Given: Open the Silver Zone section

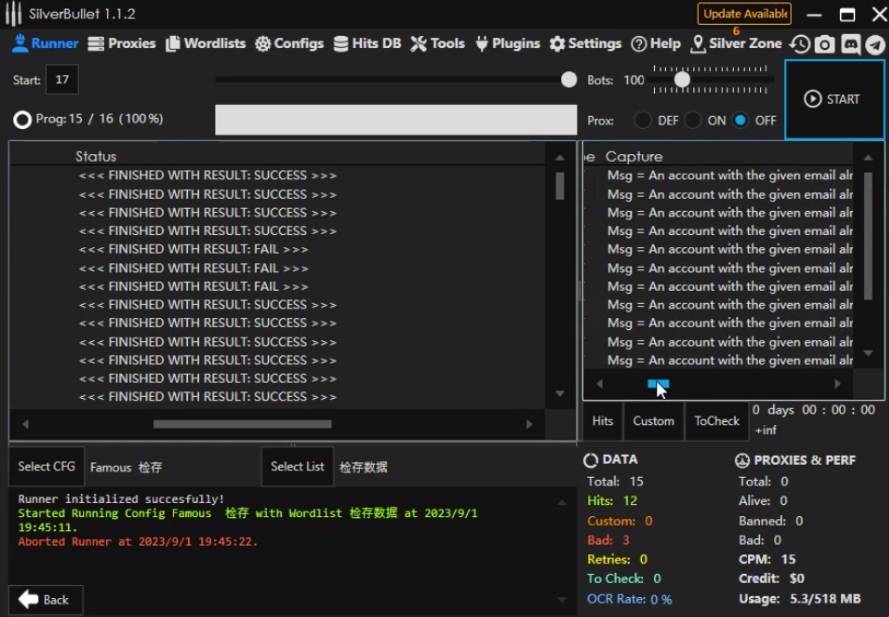Looking at the screenshot, I should pos(736,44).
